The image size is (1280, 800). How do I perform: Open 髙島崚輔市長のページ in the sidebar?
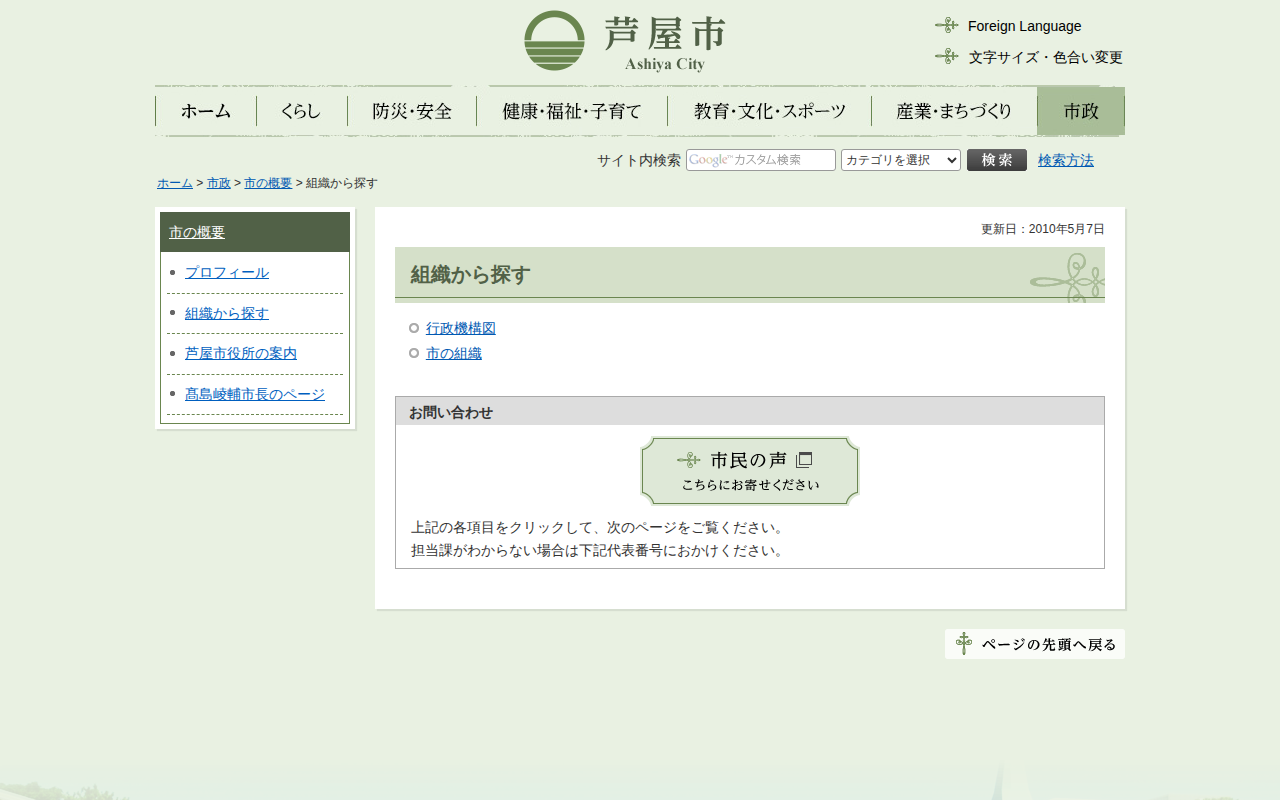tap(255, 394)
